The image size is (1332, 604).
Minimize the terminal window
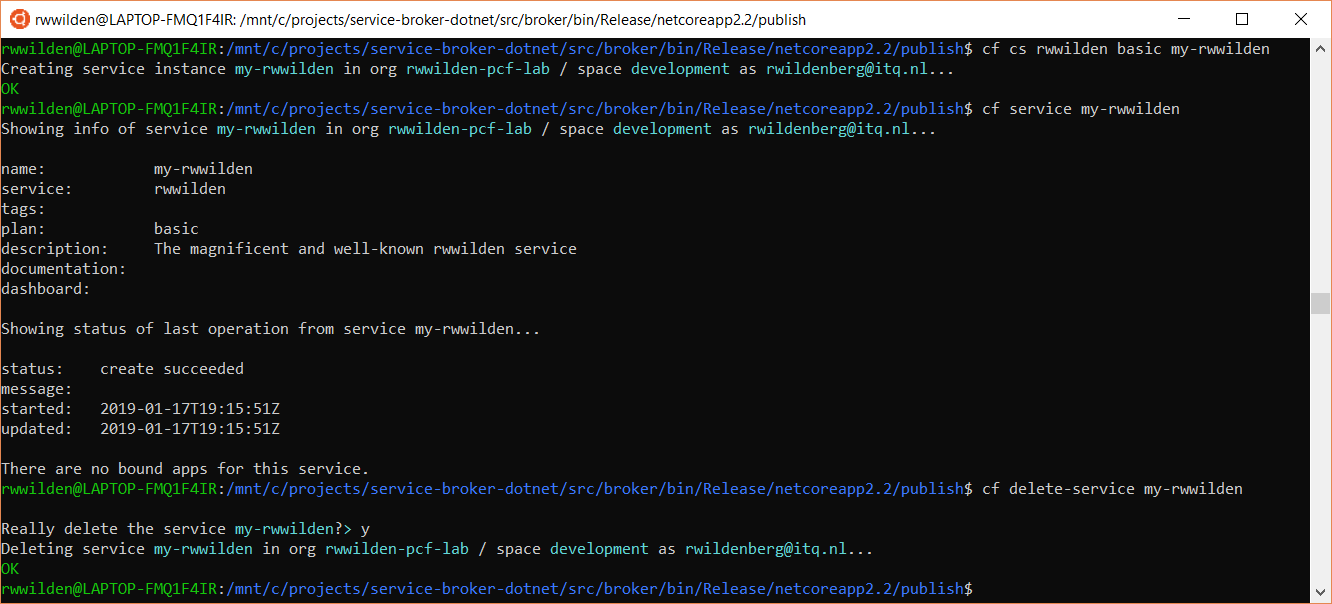1184,19
